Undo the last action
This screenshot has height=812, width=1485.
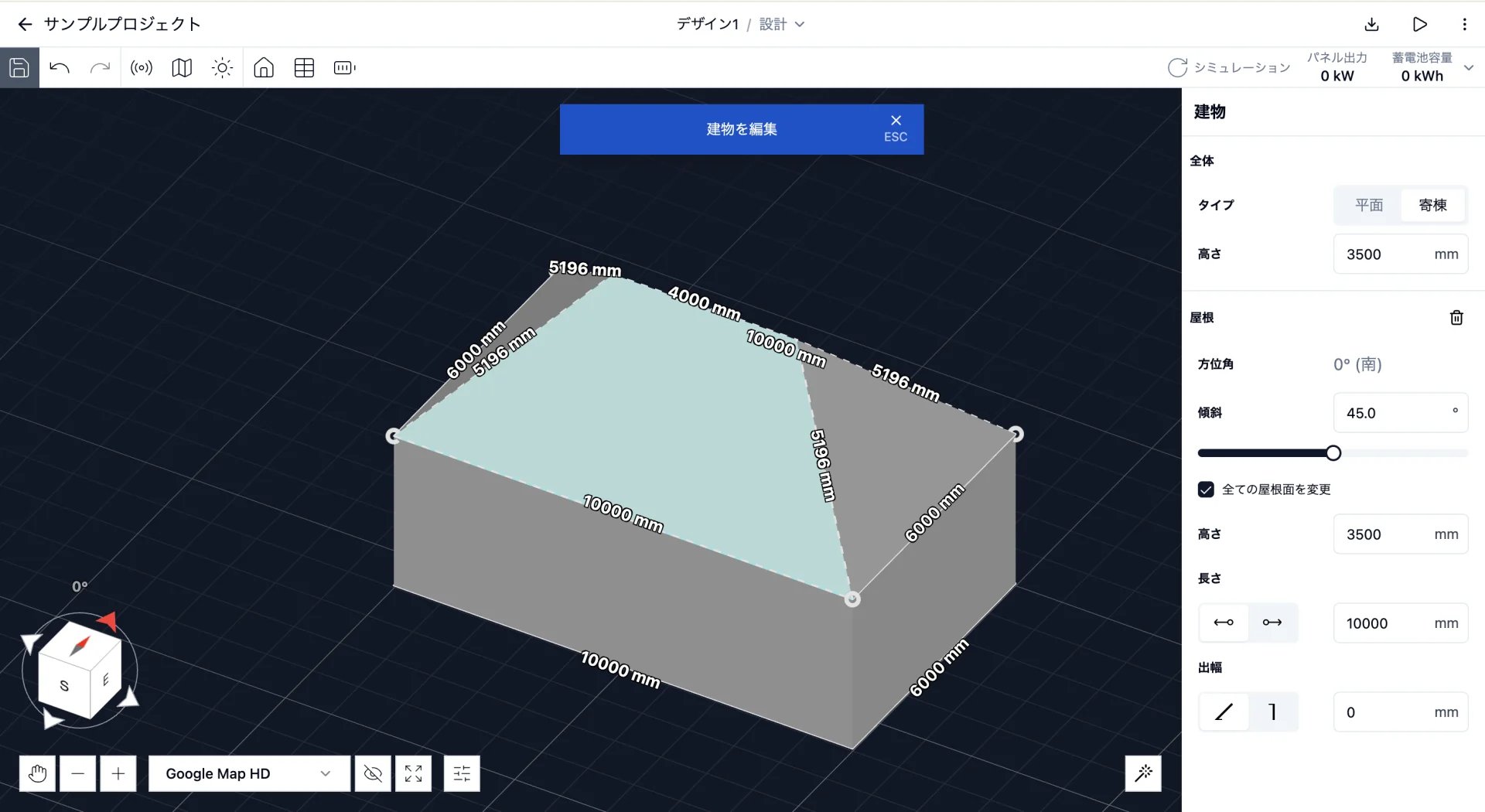pyautogui.click(x=60, y=67)
